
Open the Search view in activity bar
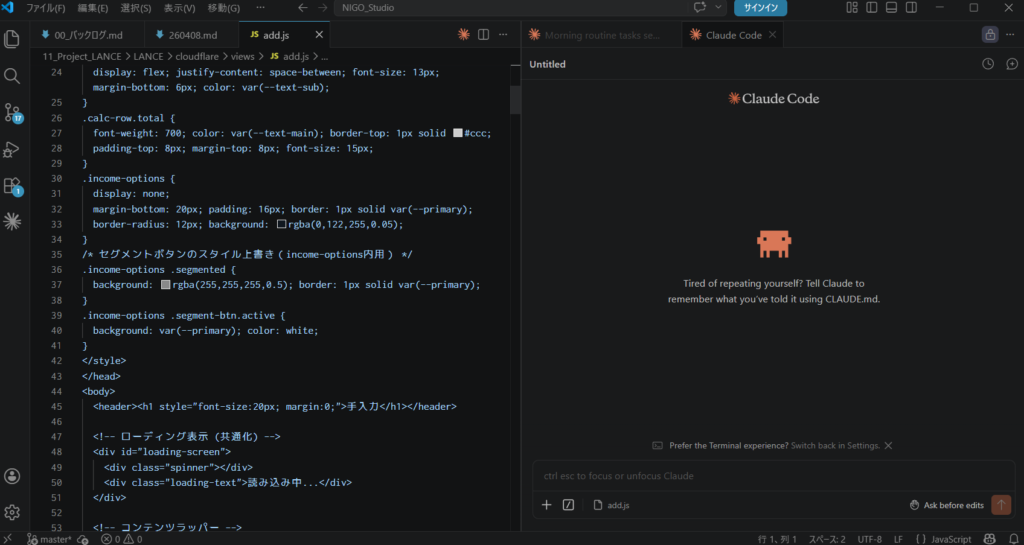(13, 76)
